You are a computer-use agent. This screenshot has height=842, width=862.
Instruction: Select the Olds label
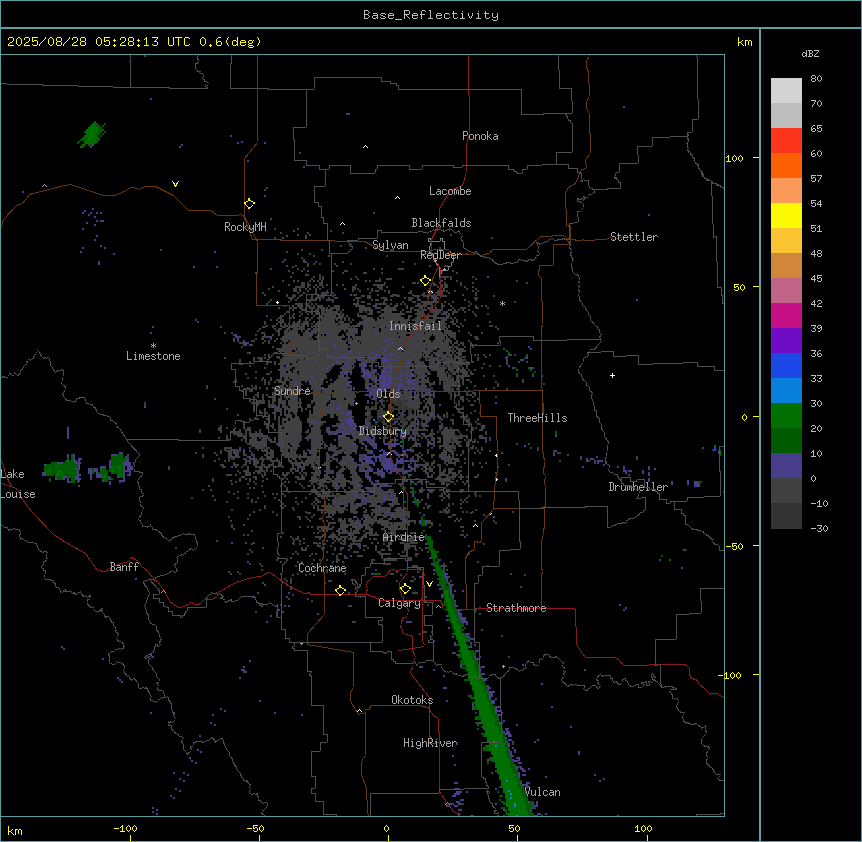[x=388, y=394]
